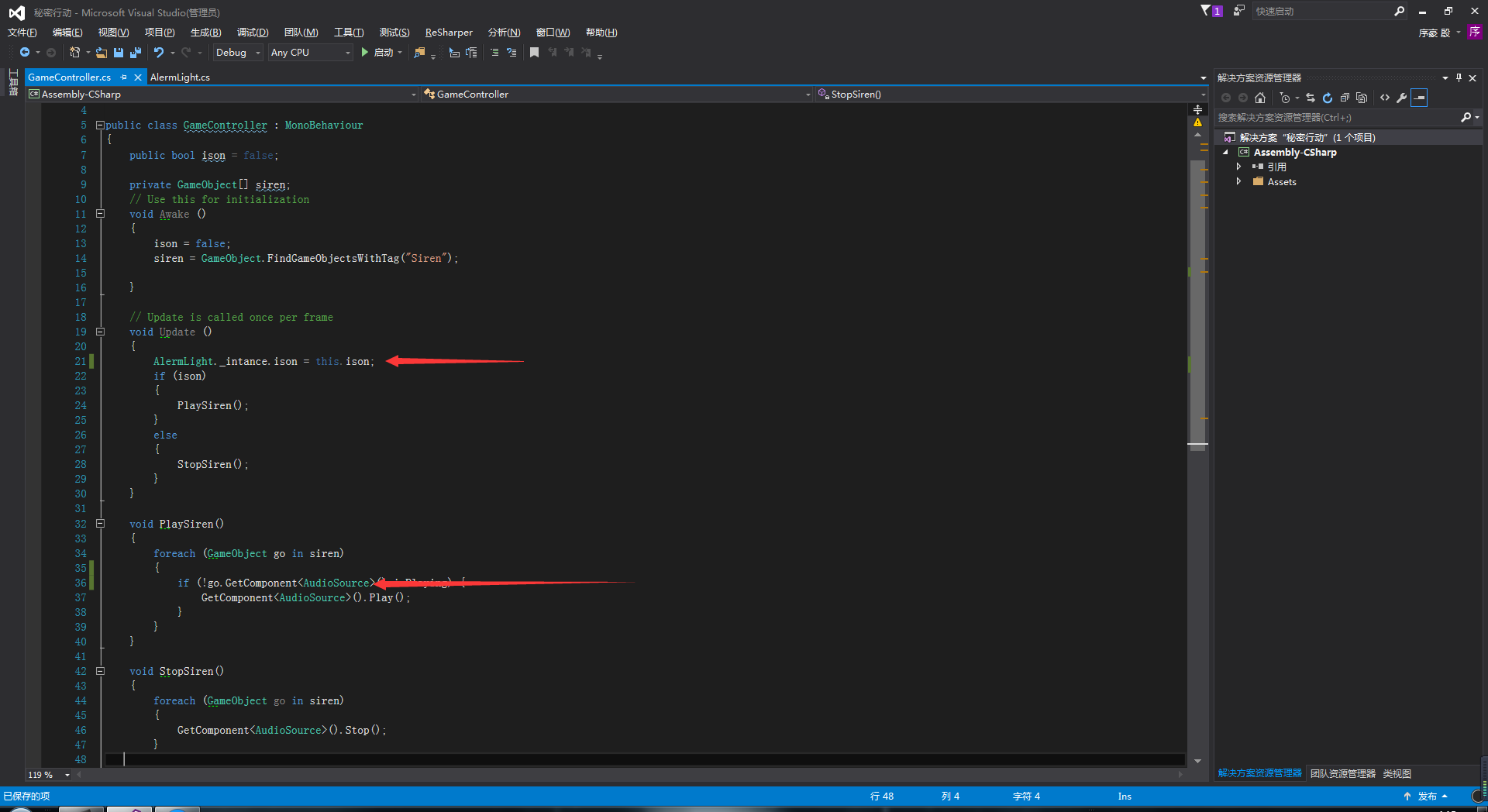Refresh Solution Explorer with the blue arrow
Image resolution: width=1488 pixels, height=812 pixels.
(1328, 98)
